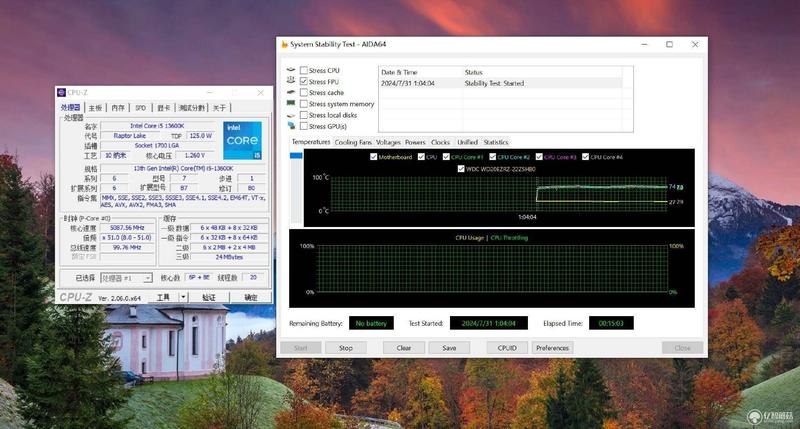Click the No battery indicator field
The width and height of the screenshot is (800, 429).
pyautogui.click(x=371, y=323)
